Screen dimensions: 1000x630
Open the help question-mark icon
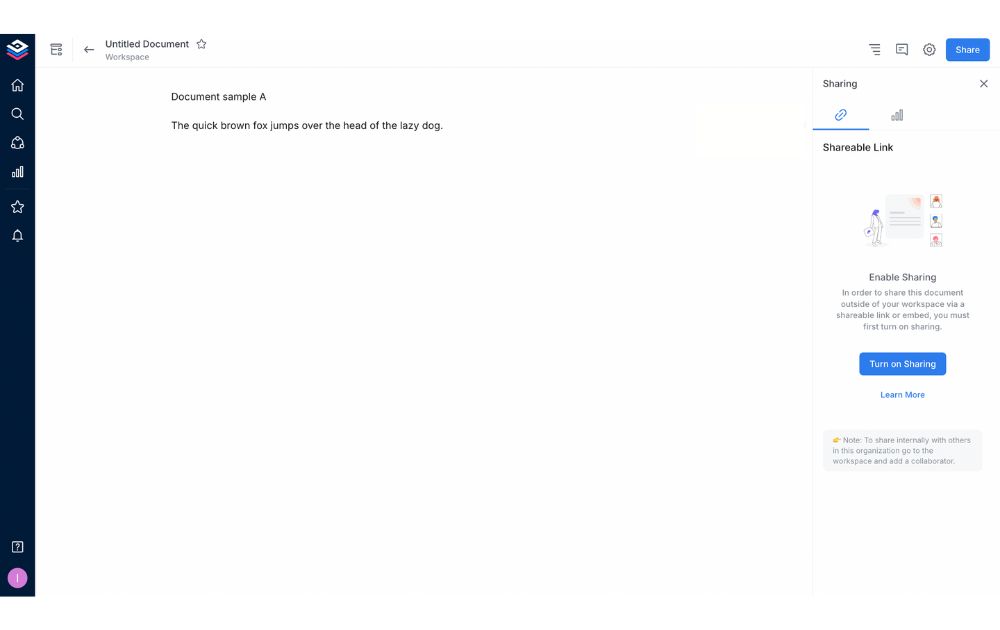point(17,547)
